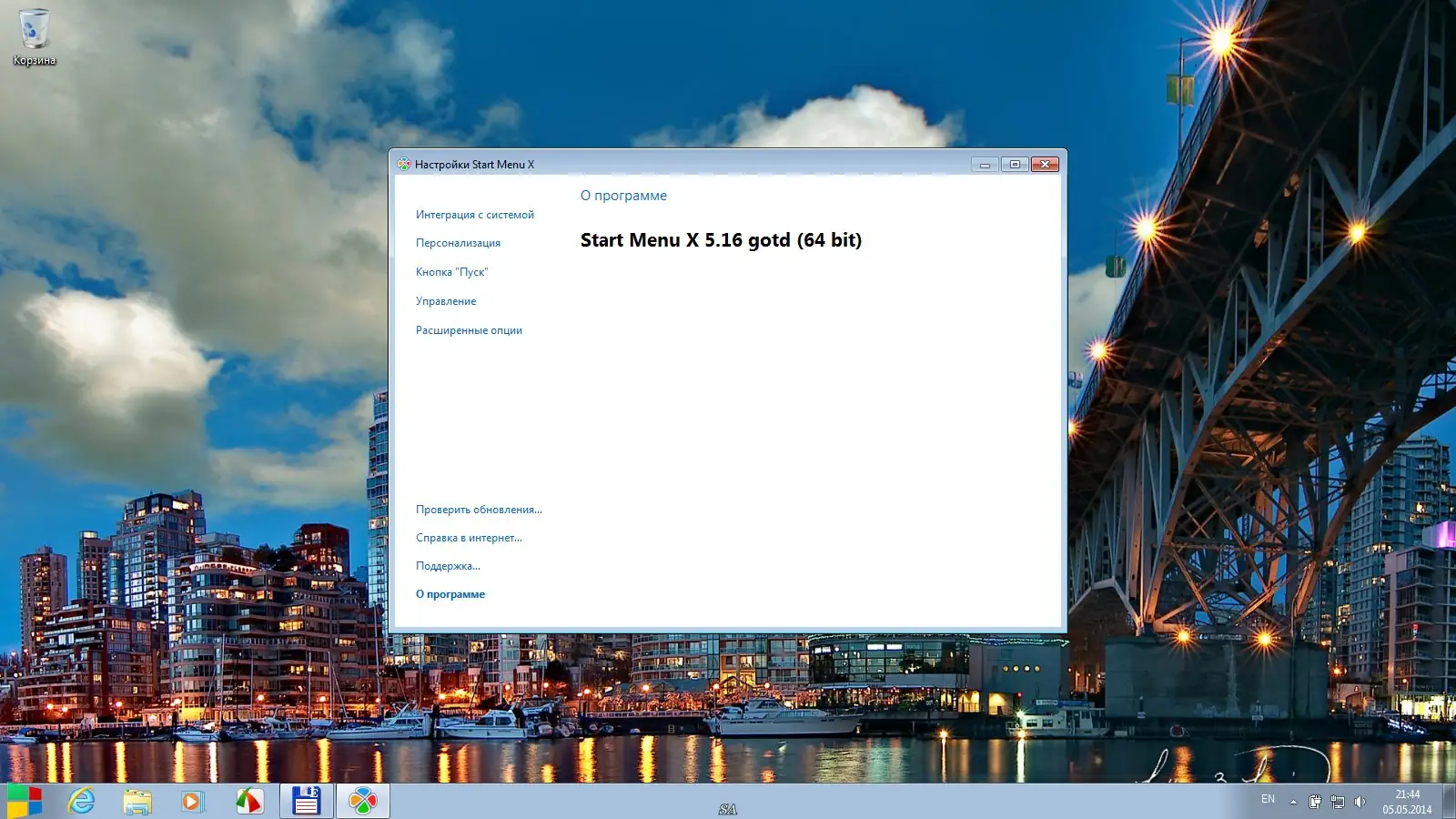The height and width of the screenshot is (819, 1456).
Task: Click the Start Menu X 5.16 version text
Action: [721, 240]
